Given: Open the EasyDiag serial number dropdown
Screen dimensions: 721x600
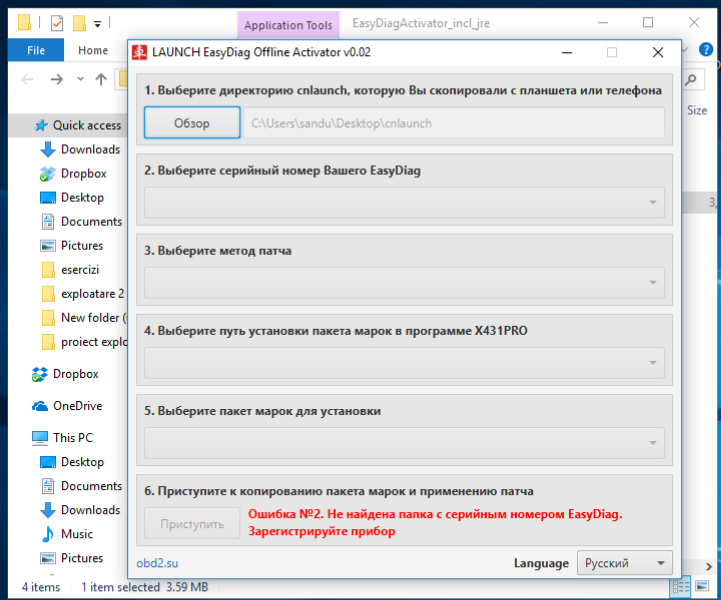Looking at the screenshot, I should pyautogui.click(x=404, y=203).
